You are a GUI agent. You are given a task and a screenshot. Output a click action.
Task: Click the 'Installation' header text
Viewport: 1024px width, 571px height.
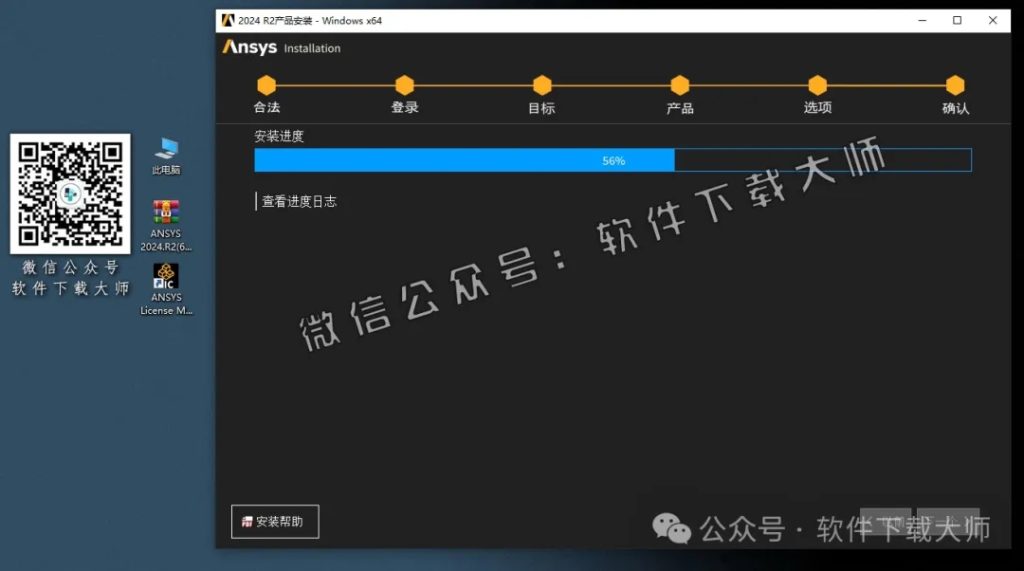coord(312,48)
